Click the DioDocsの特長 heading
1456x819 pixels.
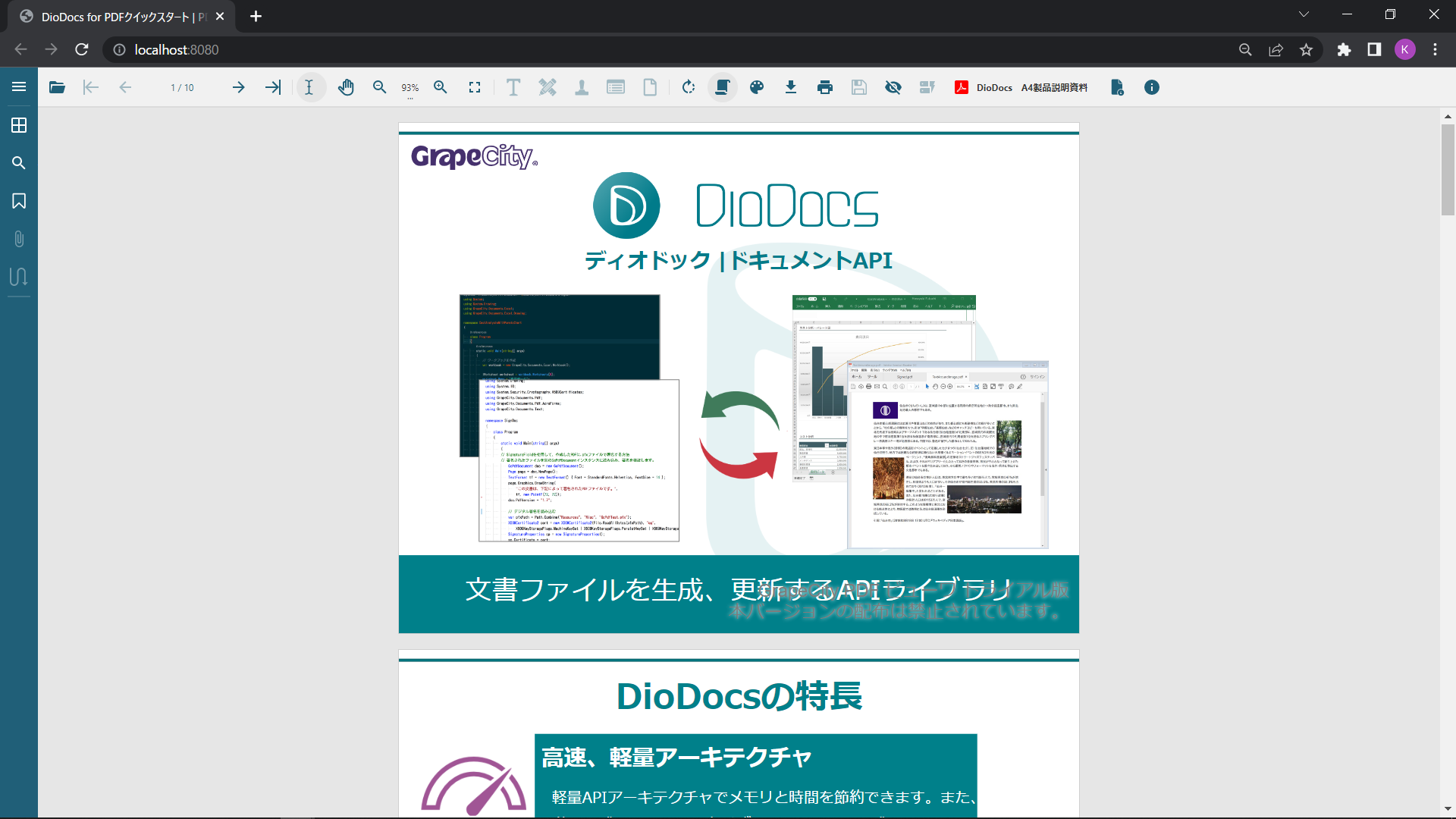coord(739,696)
